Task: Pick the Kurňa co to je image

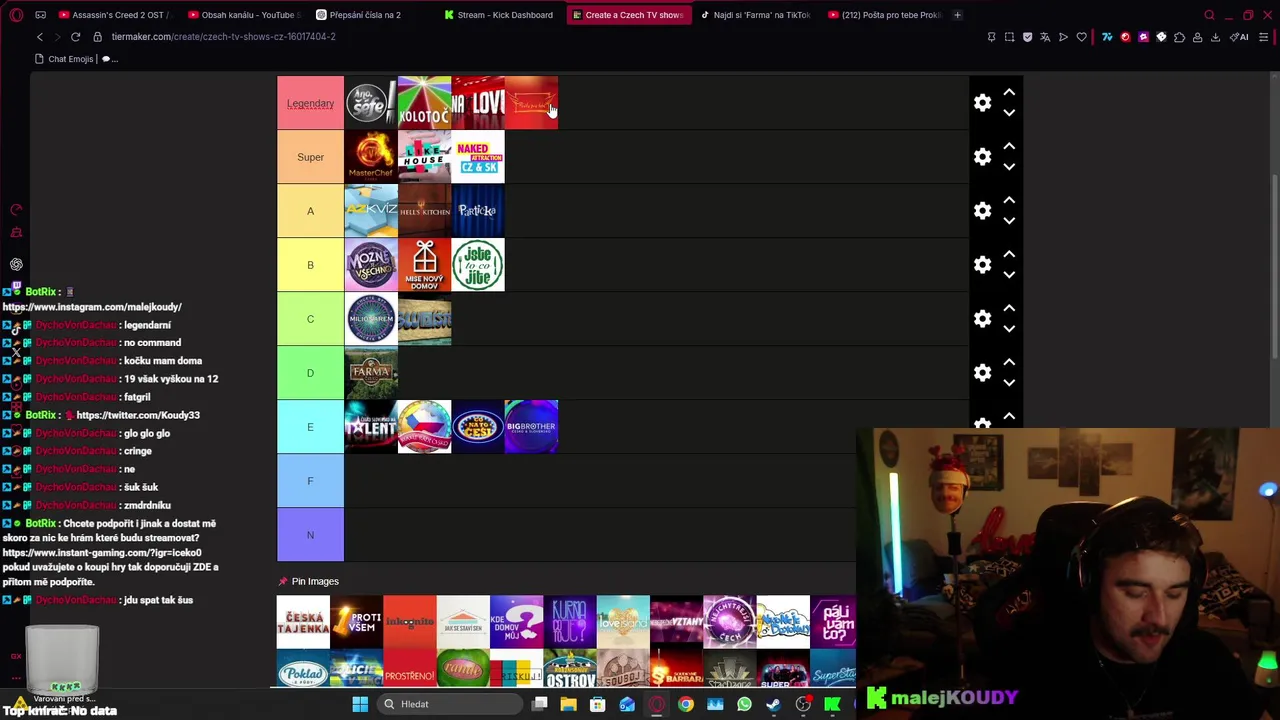Action: (570, 622)
